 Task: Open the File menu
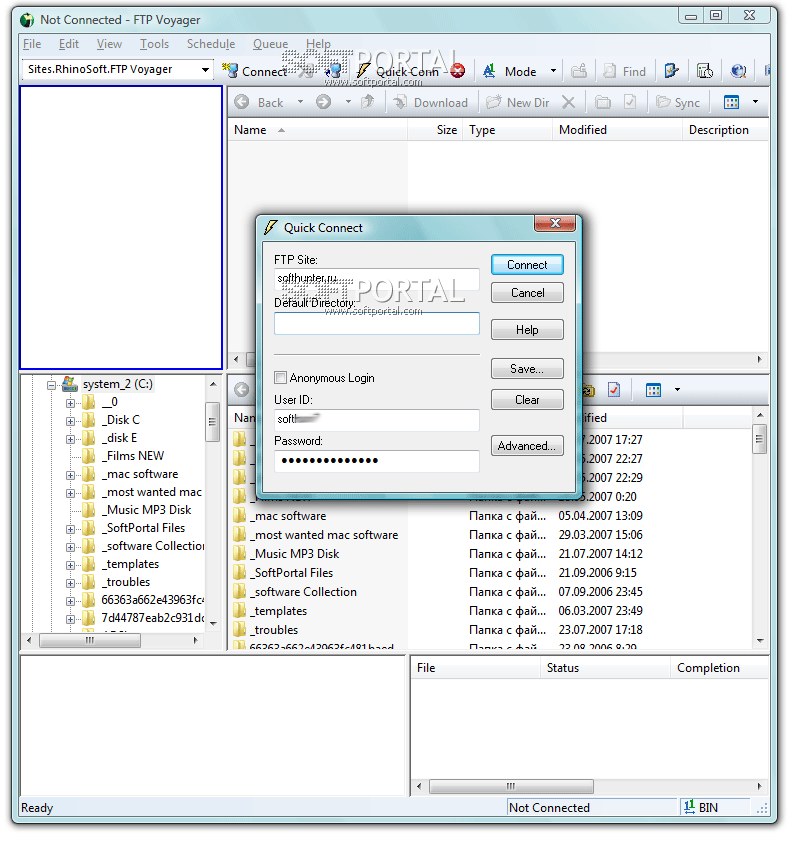pyautogui.click(x=32, y=44)
